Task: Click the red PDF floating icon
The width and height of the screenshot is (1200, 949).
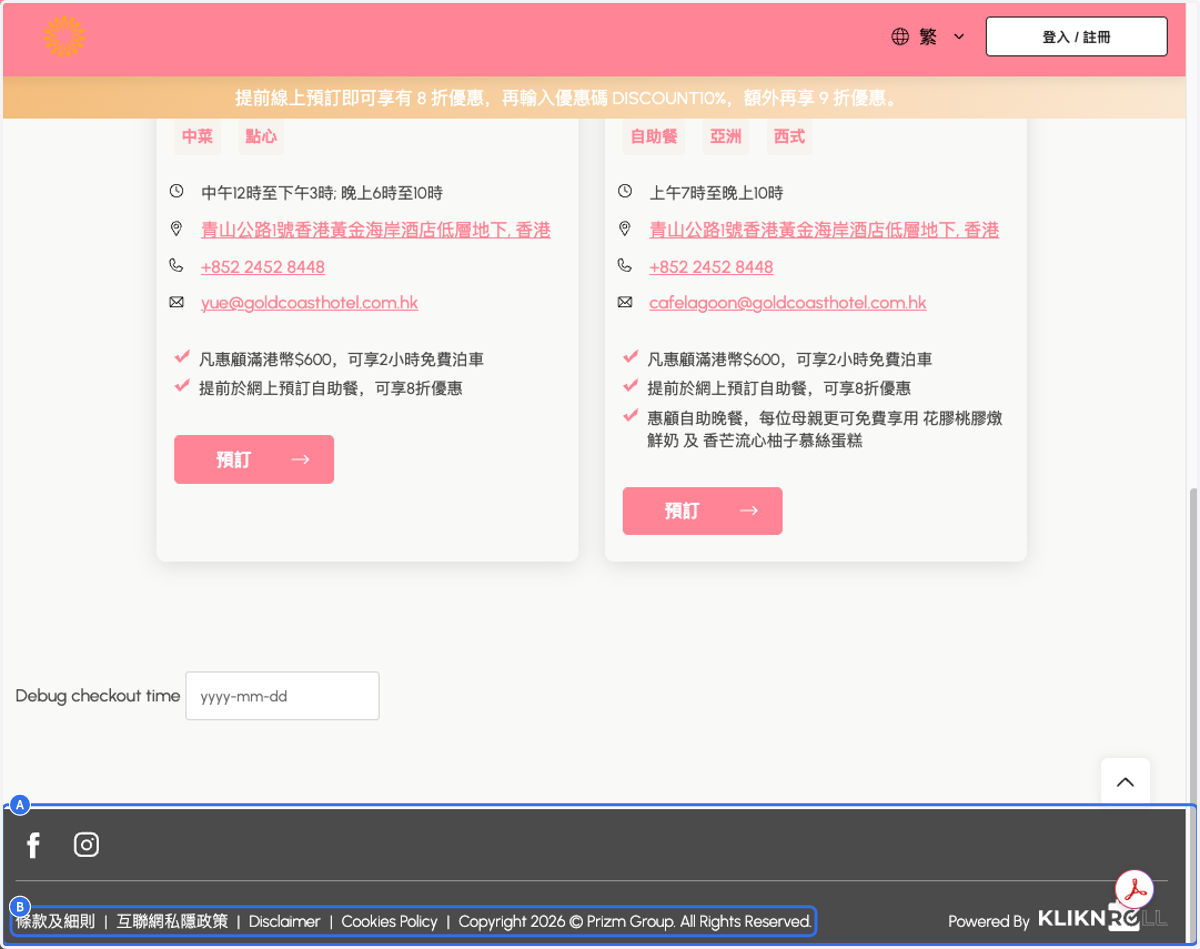Action: coord(1135,888)
